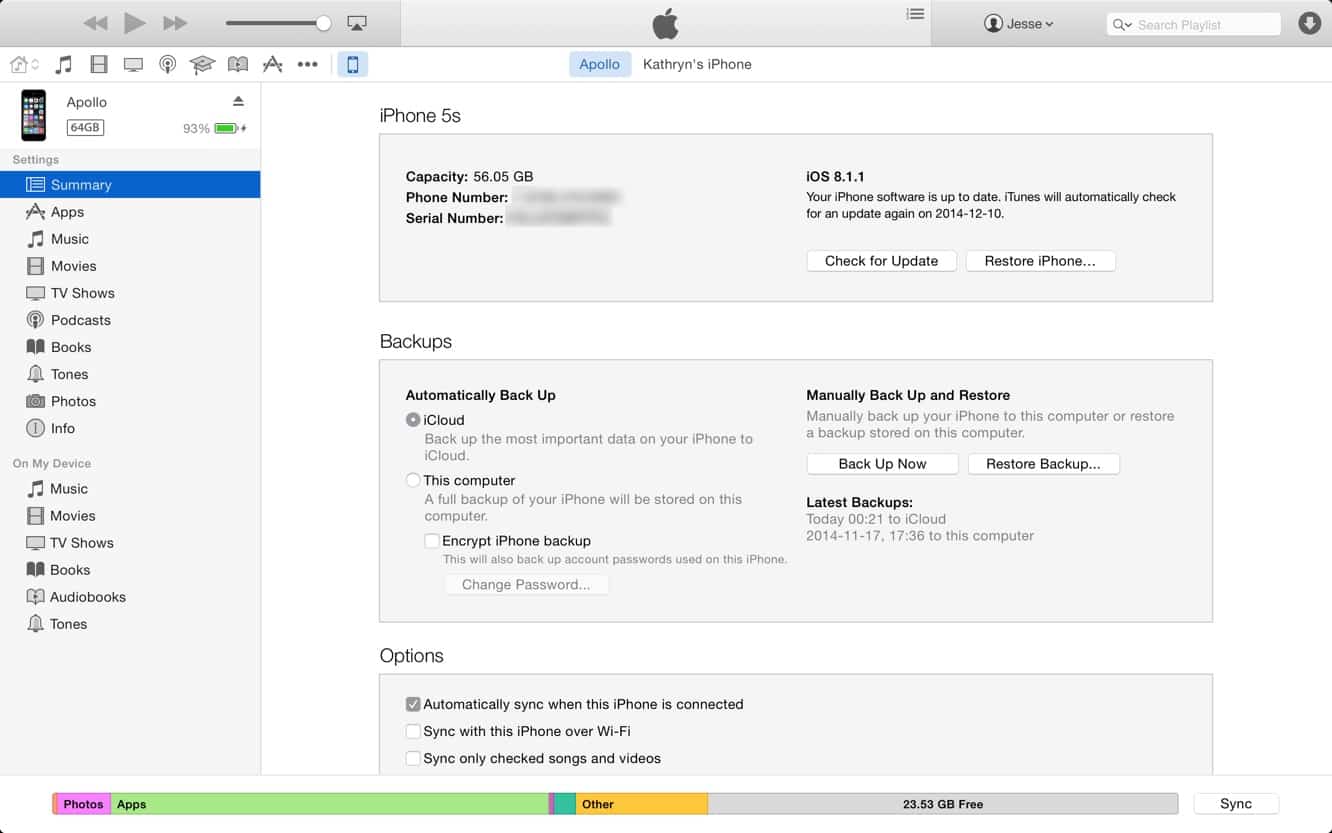Open the iTunes U graduation cap icon
The image size is (1332, 833).
point(202,64)
